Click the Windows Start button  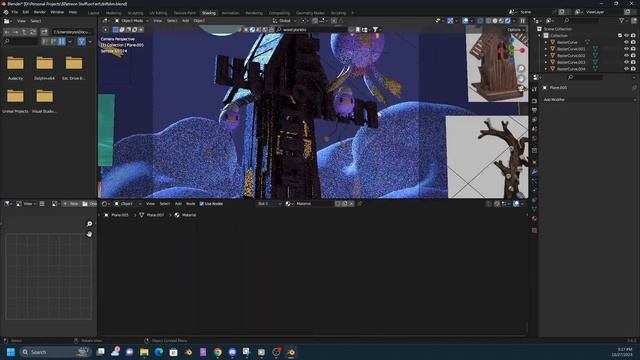pos(11,352)
